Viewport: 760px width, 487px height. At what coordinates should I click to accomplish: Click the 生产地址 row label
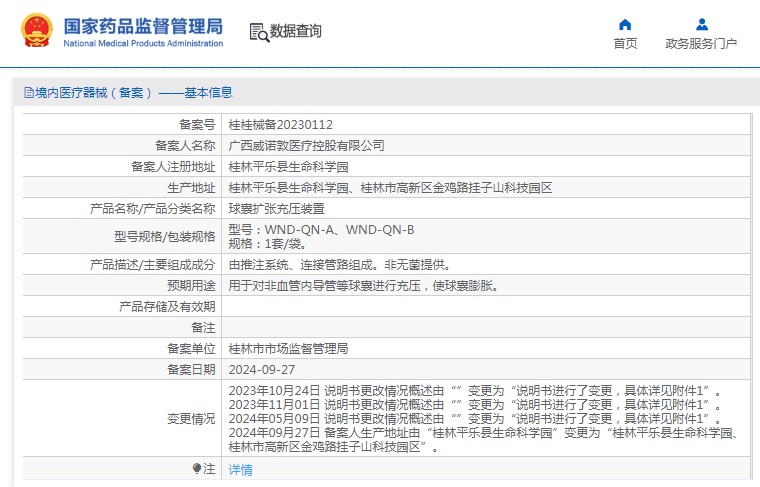coord(191,188)
